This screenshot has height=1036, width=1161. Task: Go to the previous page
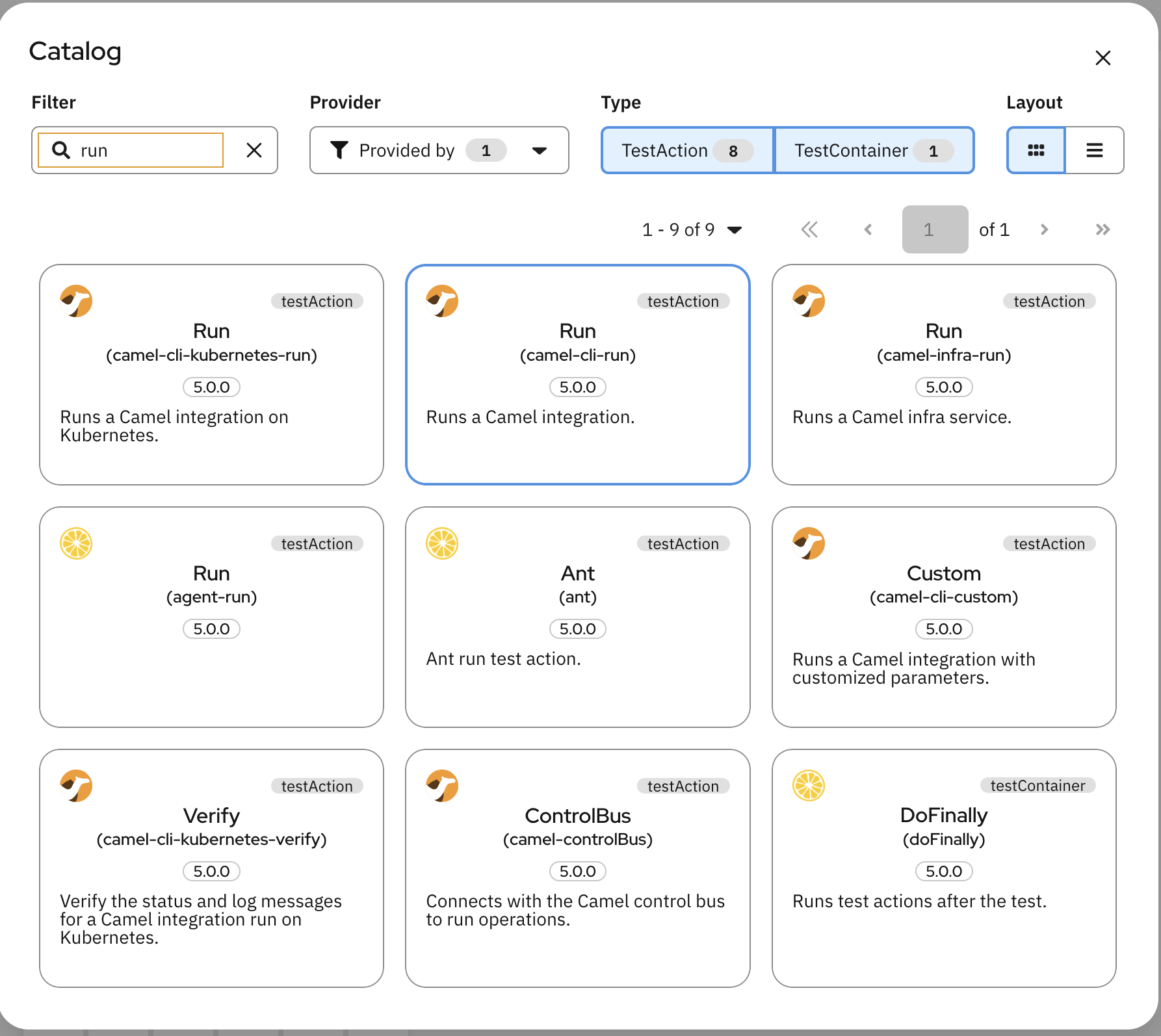click(x=868, y=229)
